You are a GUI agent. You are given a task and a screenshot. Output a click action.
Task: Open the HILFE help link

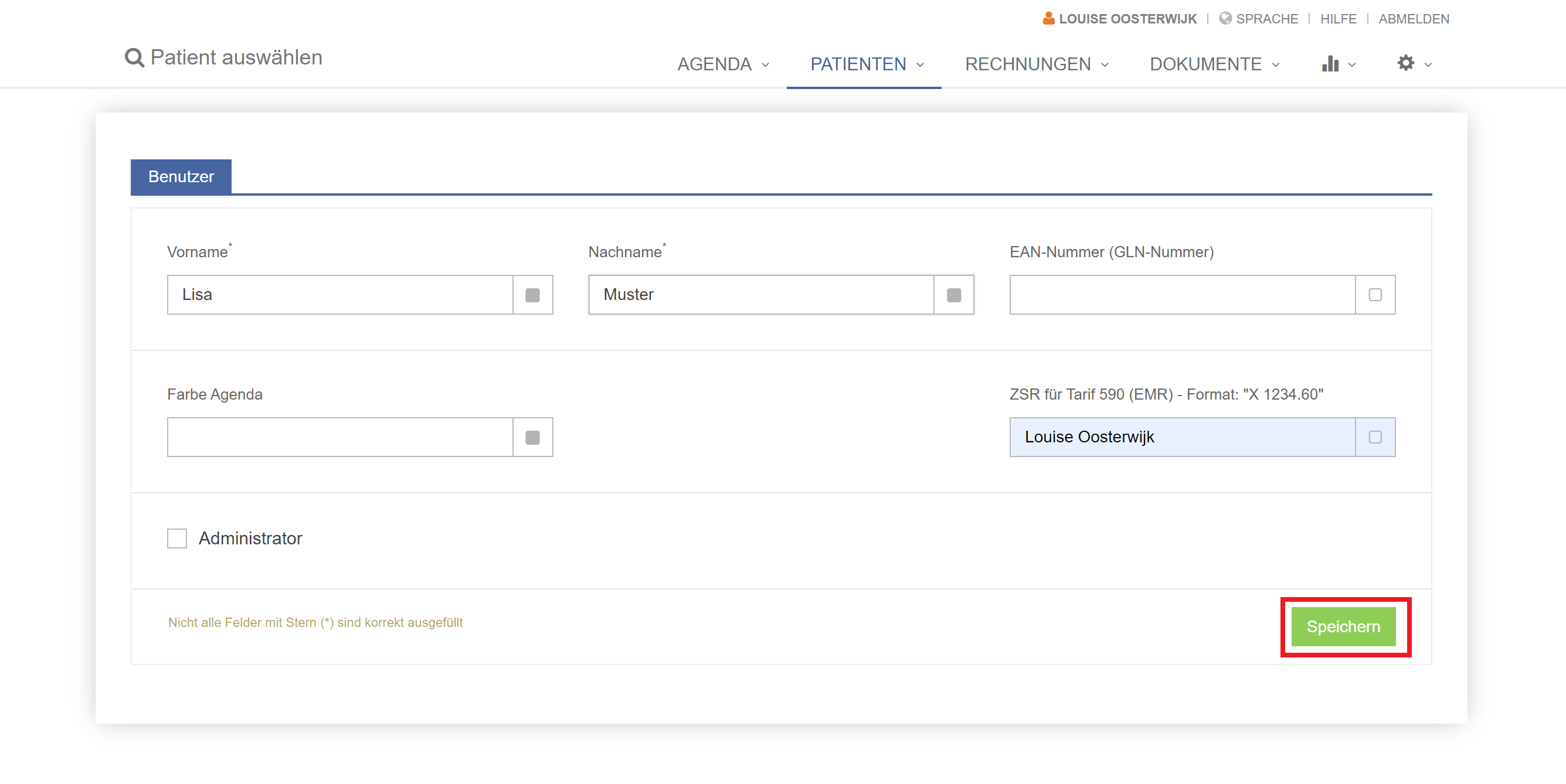[x=1338, y=19]
